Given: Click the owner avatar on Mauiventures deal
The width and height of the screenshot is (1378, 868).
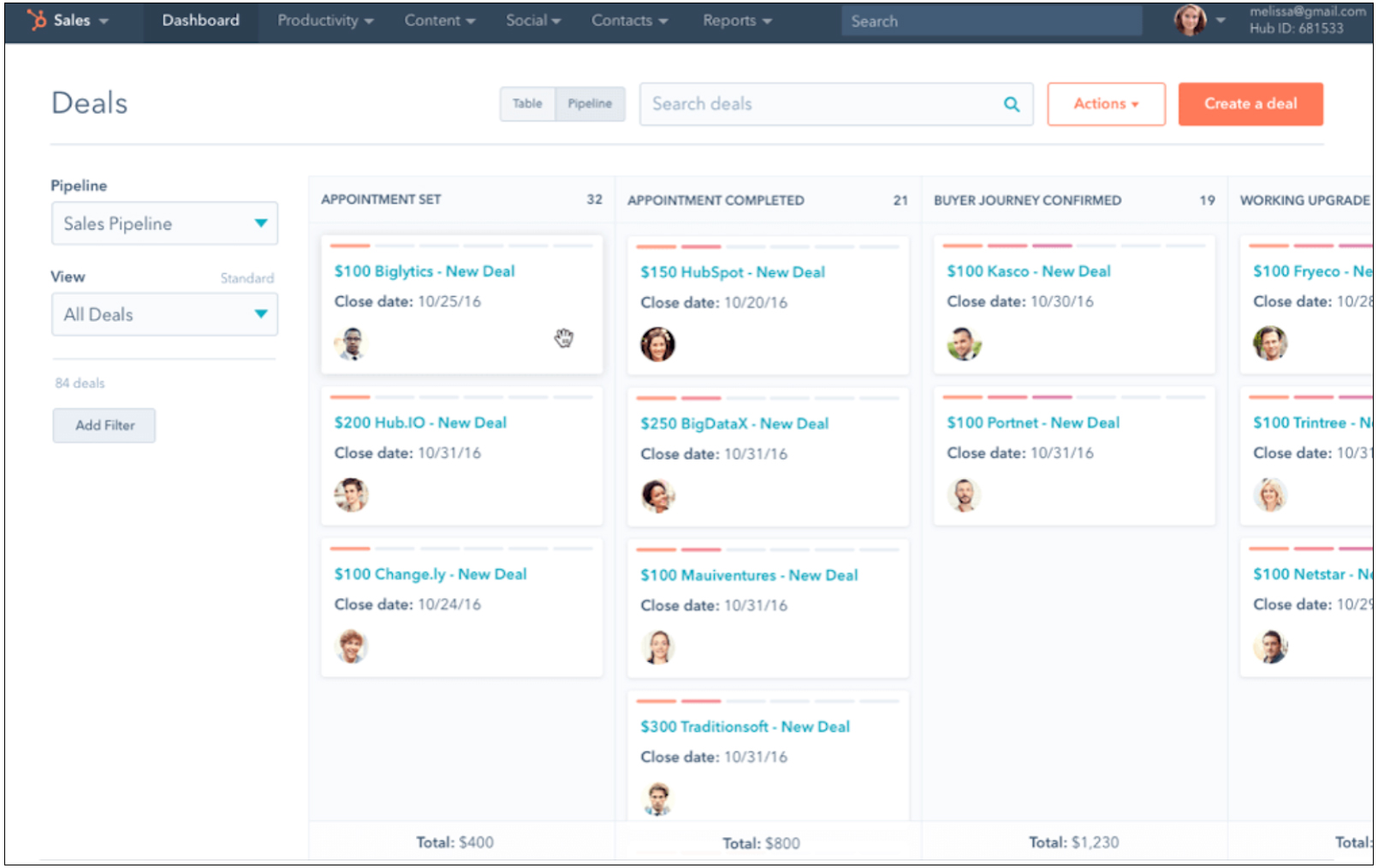Looking at the screenshot, I should click(x=657, y=647).
